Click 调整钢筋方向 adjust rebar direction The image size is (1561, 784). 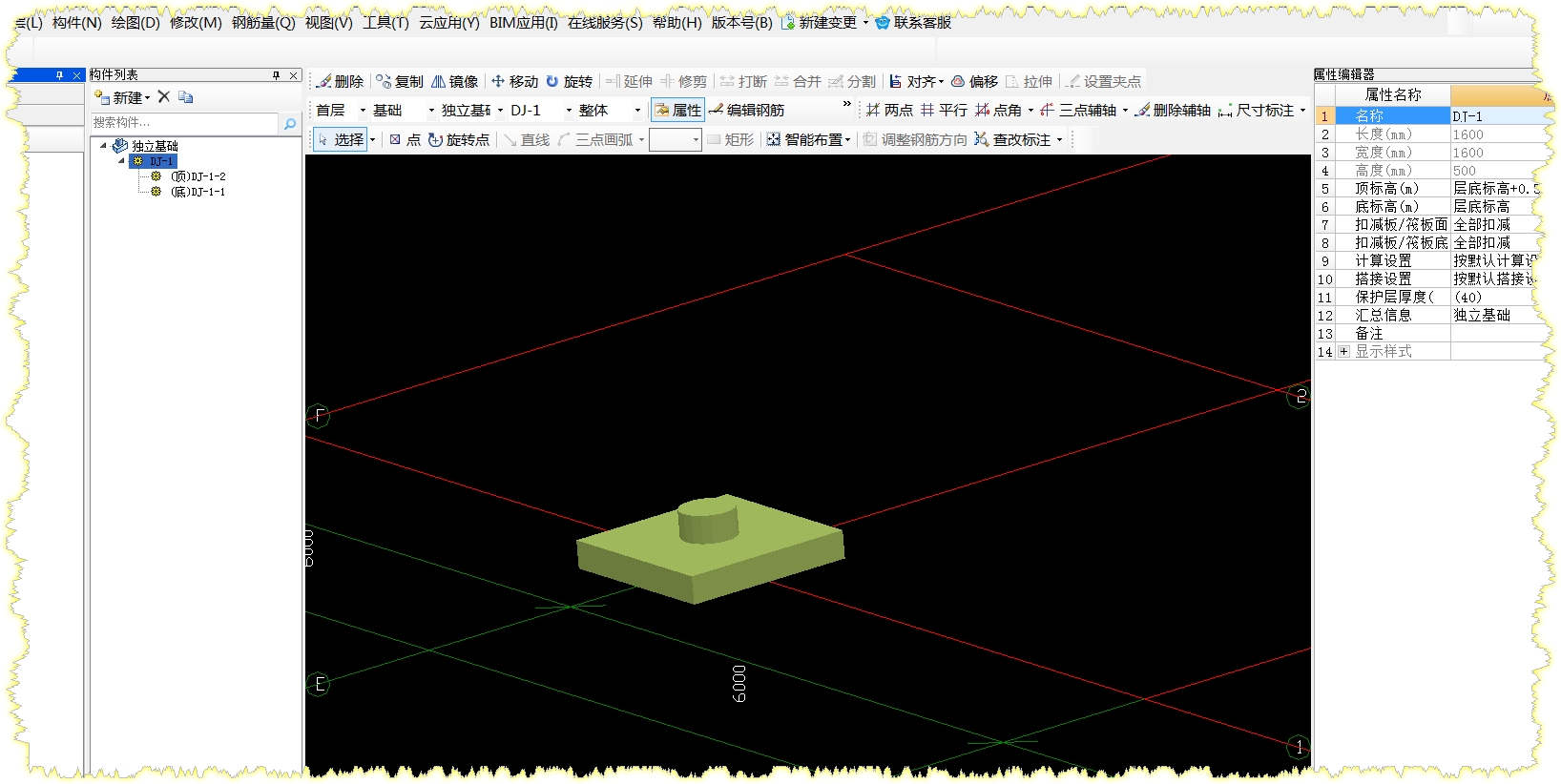tap(915, 140)
